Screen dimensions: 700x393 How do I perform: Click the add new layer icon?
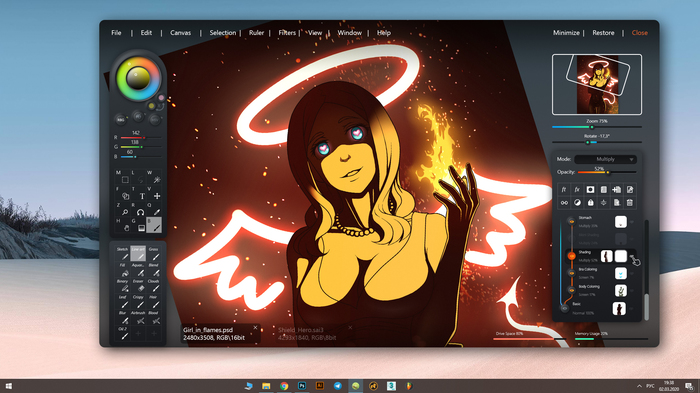617,189
